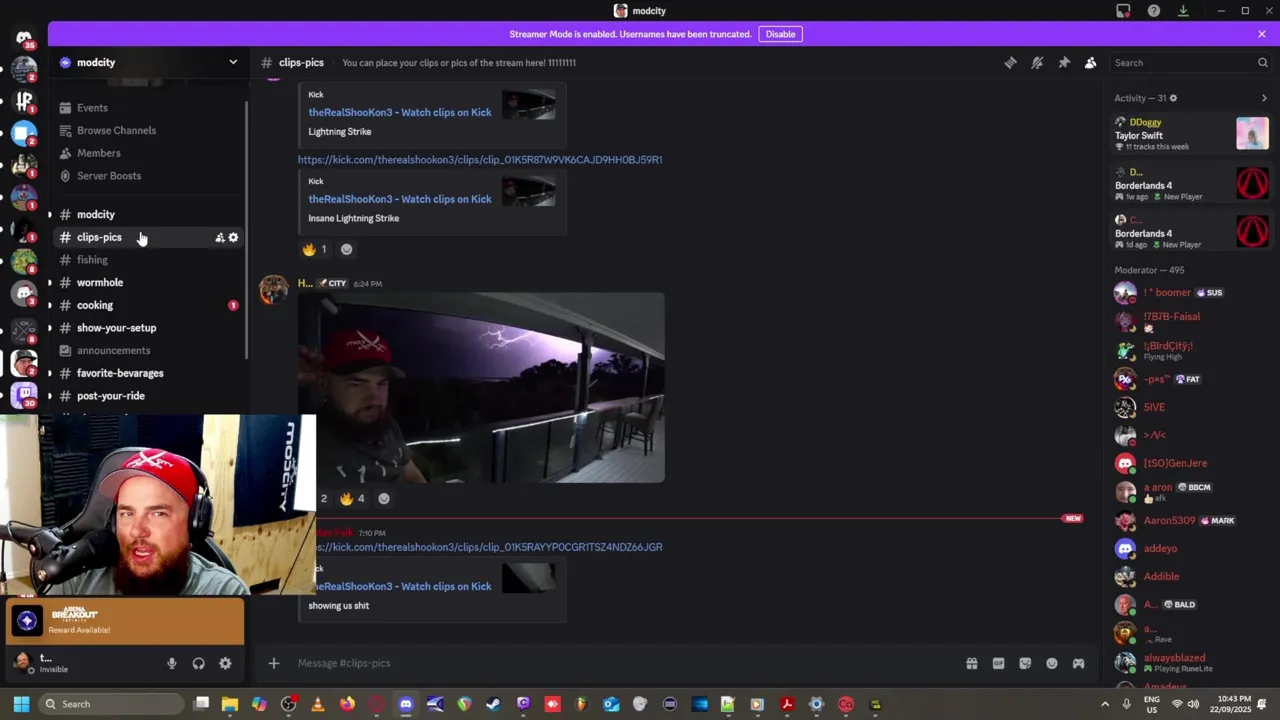Open Steam from the Windows taskbar
This screenshot has height=720, width=1280.
pyautogui.click(x=493, y=704)
